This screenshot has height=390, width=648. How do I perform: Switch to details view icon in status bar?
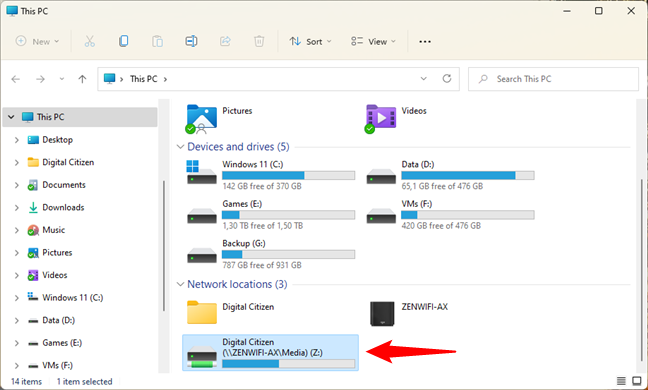pyautogui.click(x=621, y=381)
